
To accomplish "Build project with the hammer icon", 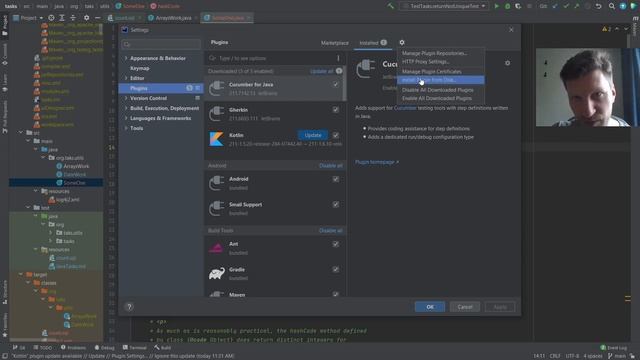I will pyautogui.click(x=391, y=6).
